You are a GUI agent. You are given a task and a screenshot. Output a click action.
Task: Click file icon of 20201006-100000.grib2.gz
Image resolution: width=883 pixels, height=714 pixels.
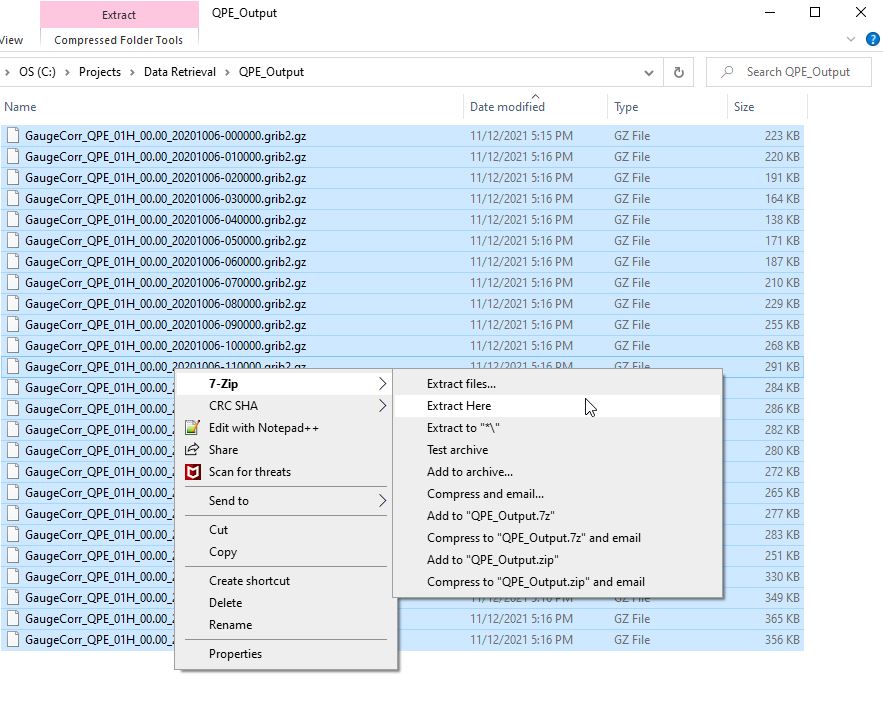point(13,346)
